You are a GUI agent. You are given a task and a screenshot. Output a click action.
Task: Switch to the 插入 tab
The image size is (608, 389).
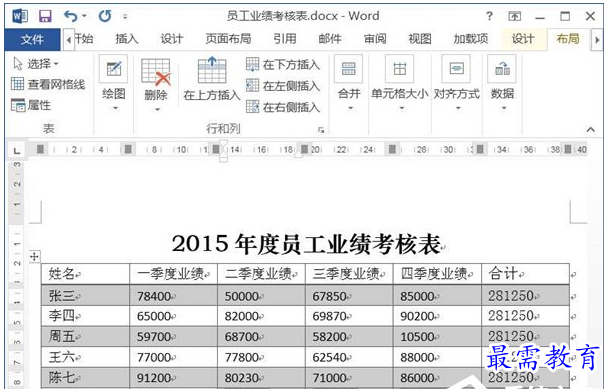pos(127,39)
